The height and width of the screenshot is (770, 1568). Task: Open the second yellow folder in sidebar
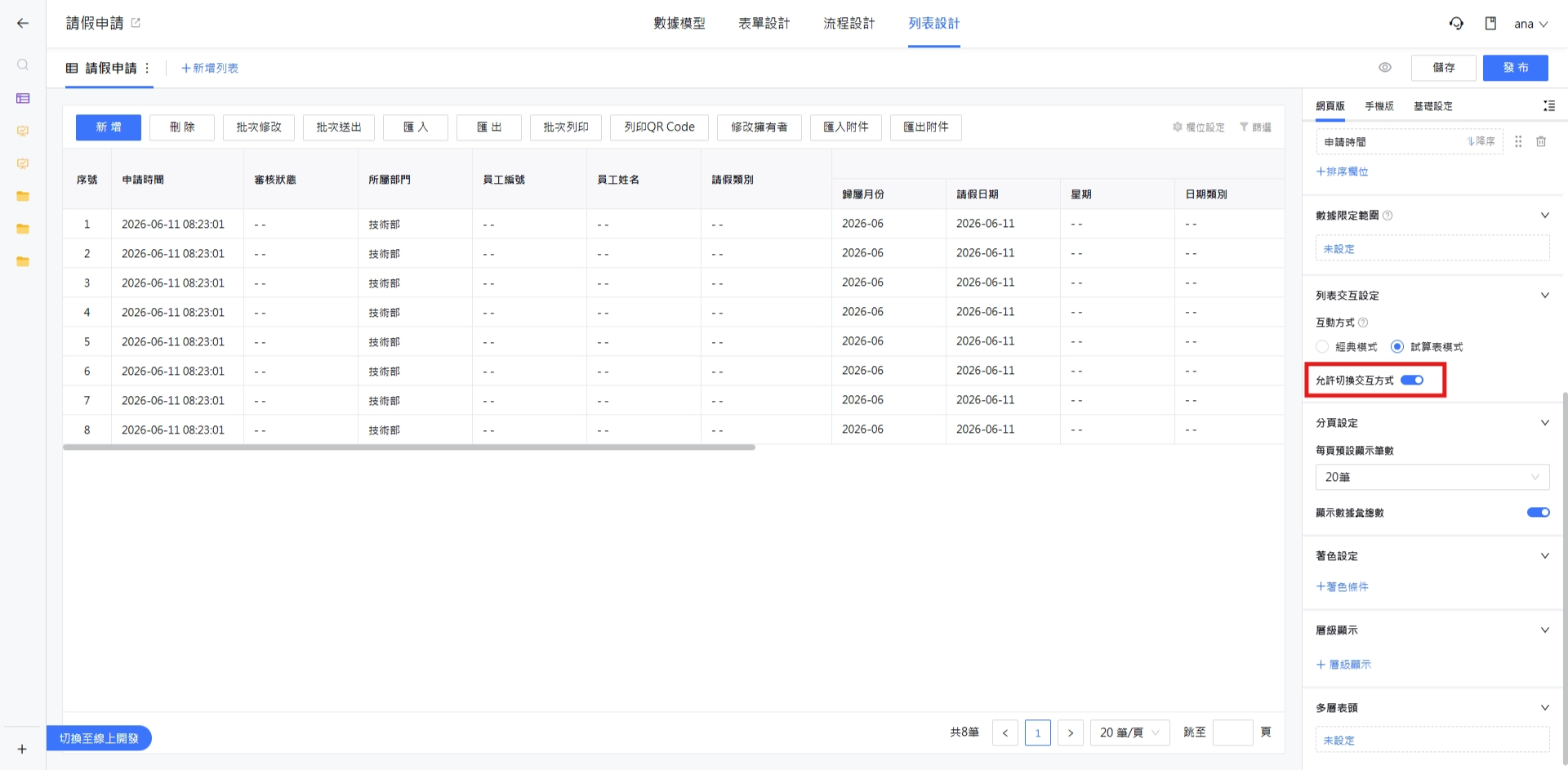click(x=23, y=229)
